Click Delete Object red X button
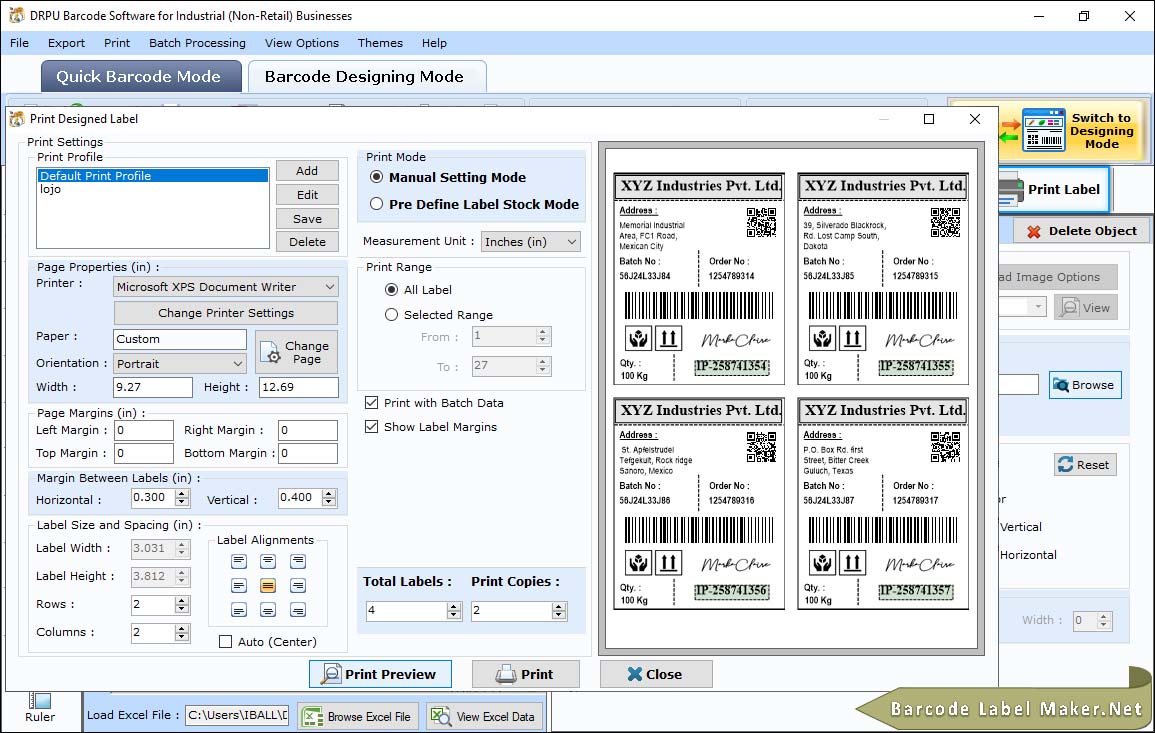Viewport: 1155px width, 733px height. coord(1081,231)
